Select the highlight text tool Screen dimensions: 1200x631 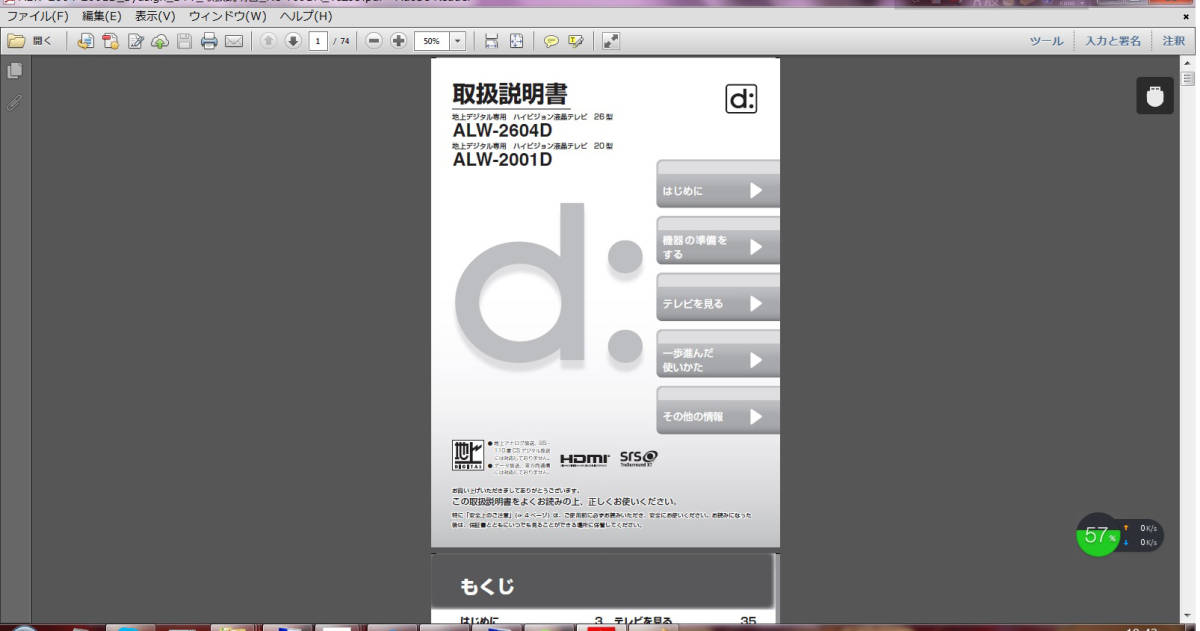click(x=575, y=41)
